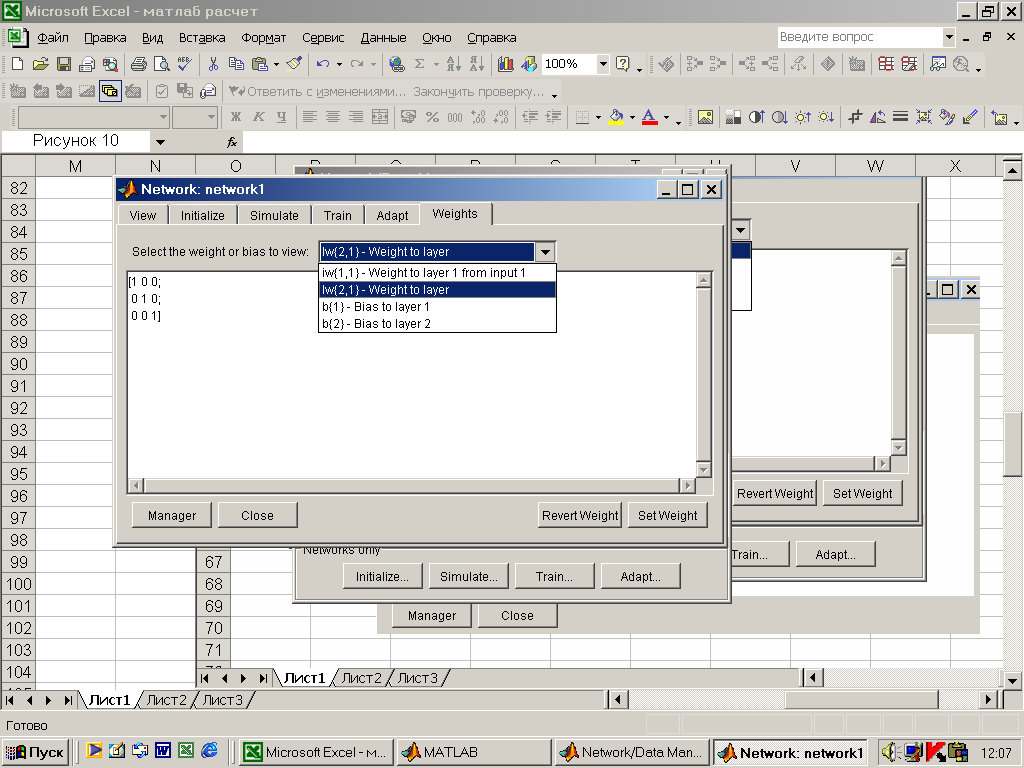
Task: Click the Undo arrow icon
Action: [323, 63]
